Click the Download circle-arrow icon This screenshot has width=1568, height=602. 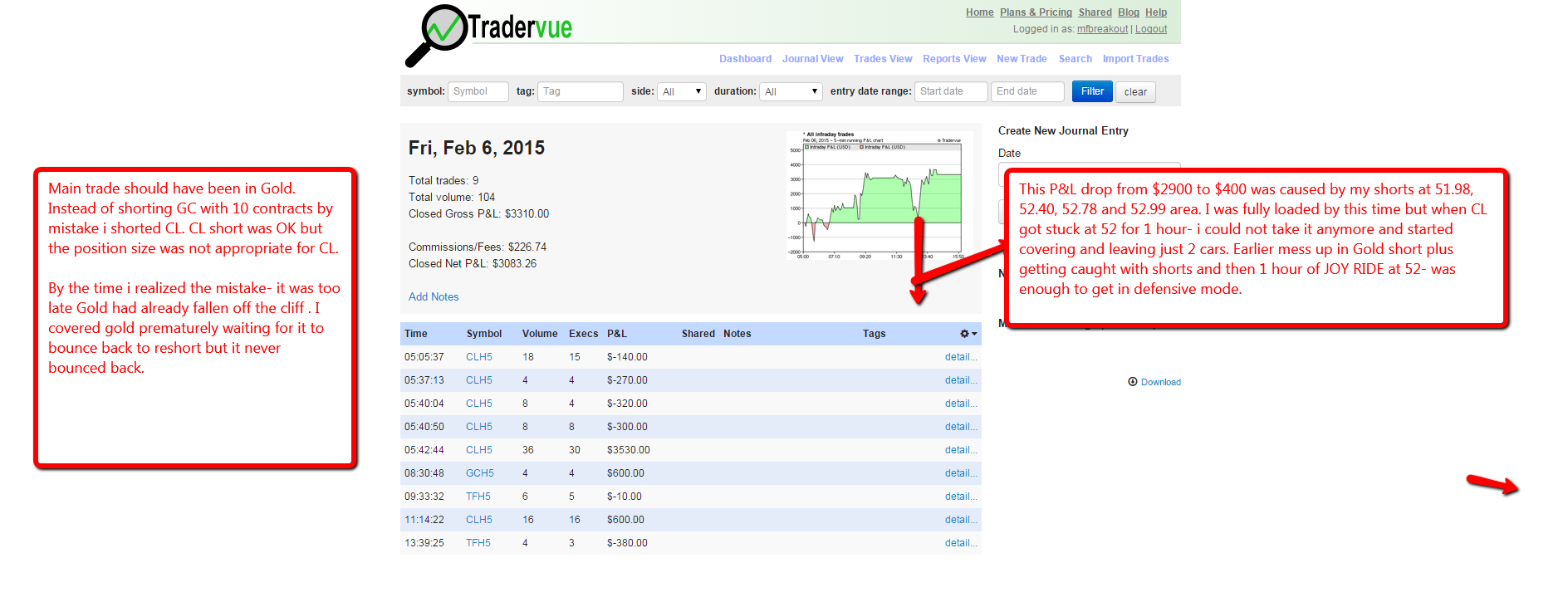[1132, 382]
